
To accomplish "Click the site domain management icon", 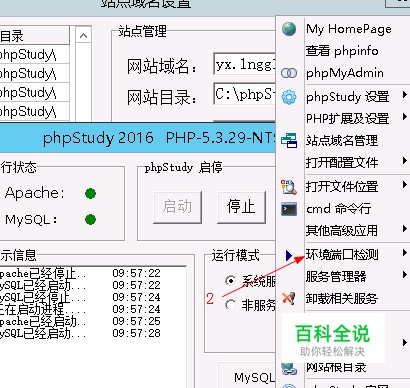I will tap(289, 140).
